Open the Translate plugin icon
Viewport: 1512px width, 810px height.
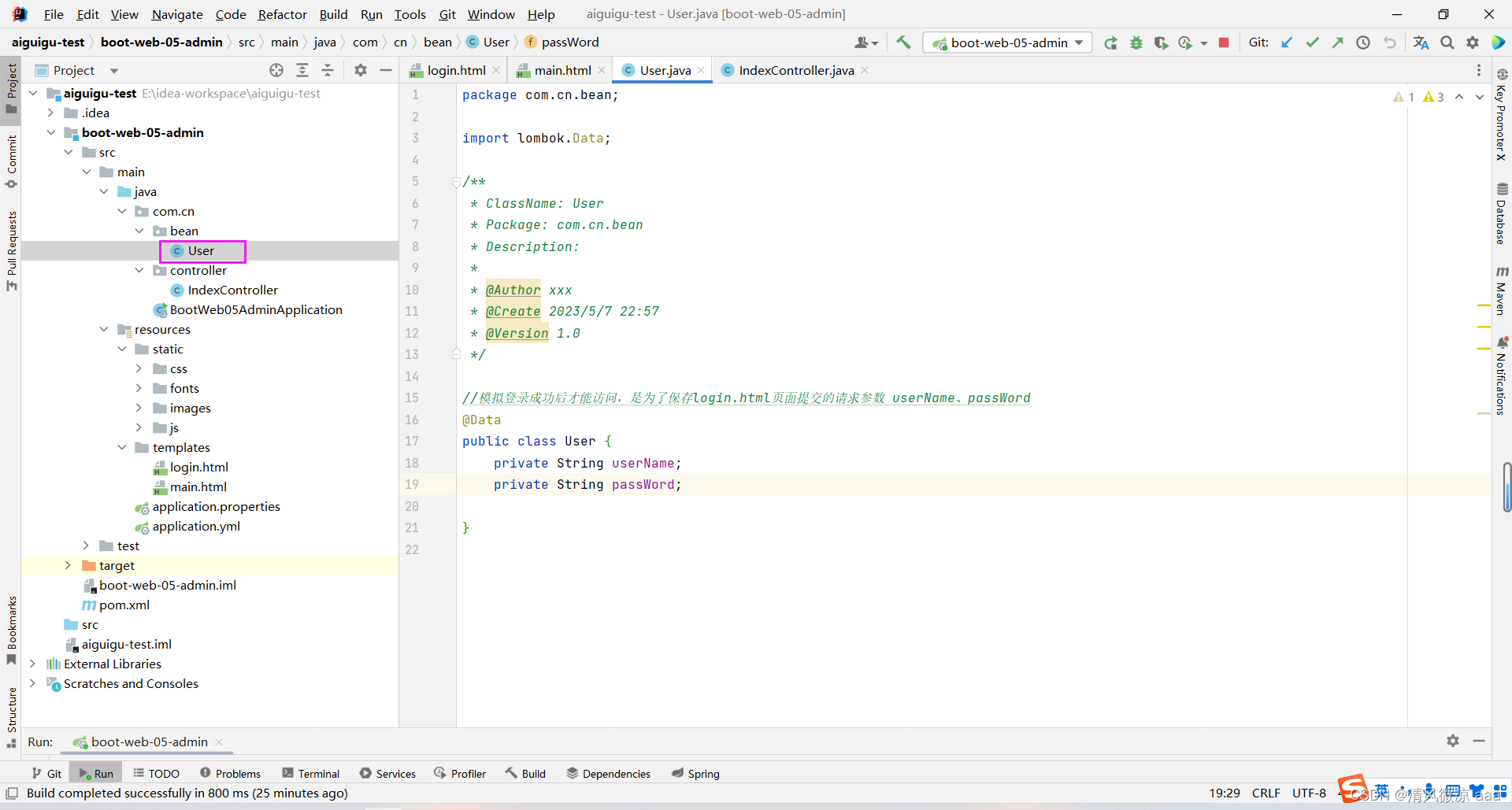pyautogui.click(x=1421, y=43)
